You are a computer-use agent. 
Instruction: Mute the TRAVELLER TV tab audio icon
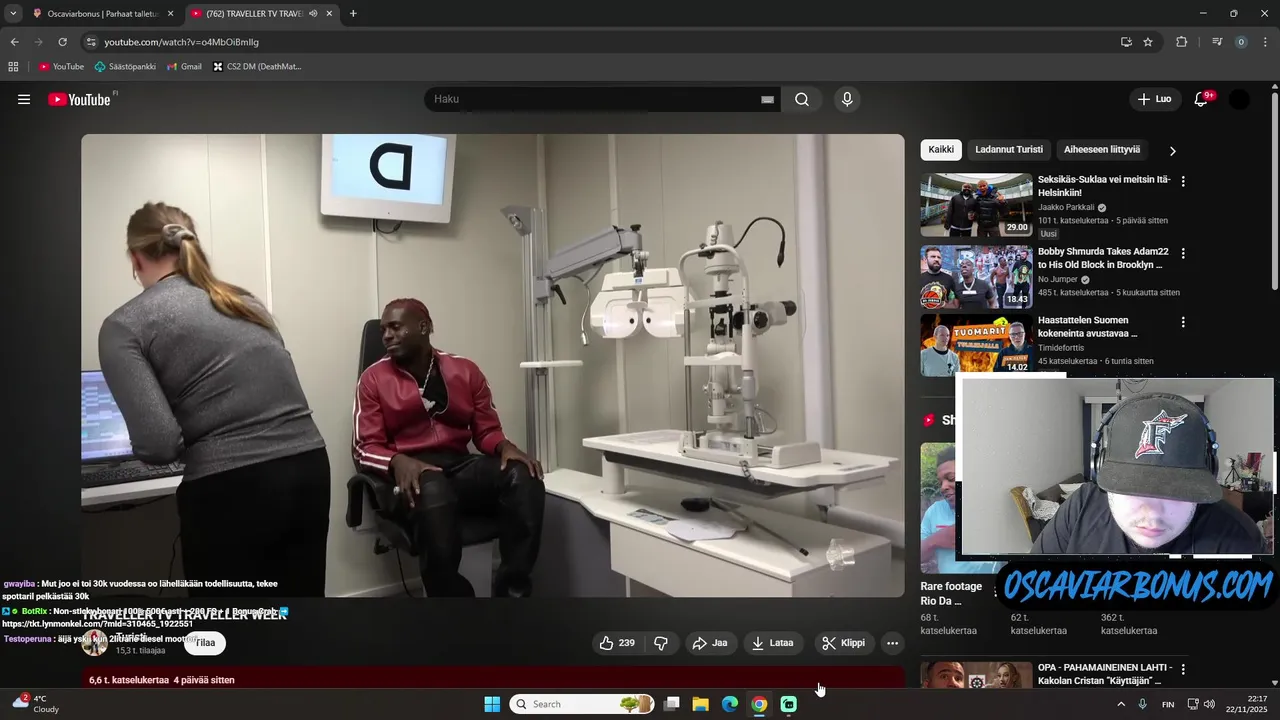point(313,14)
